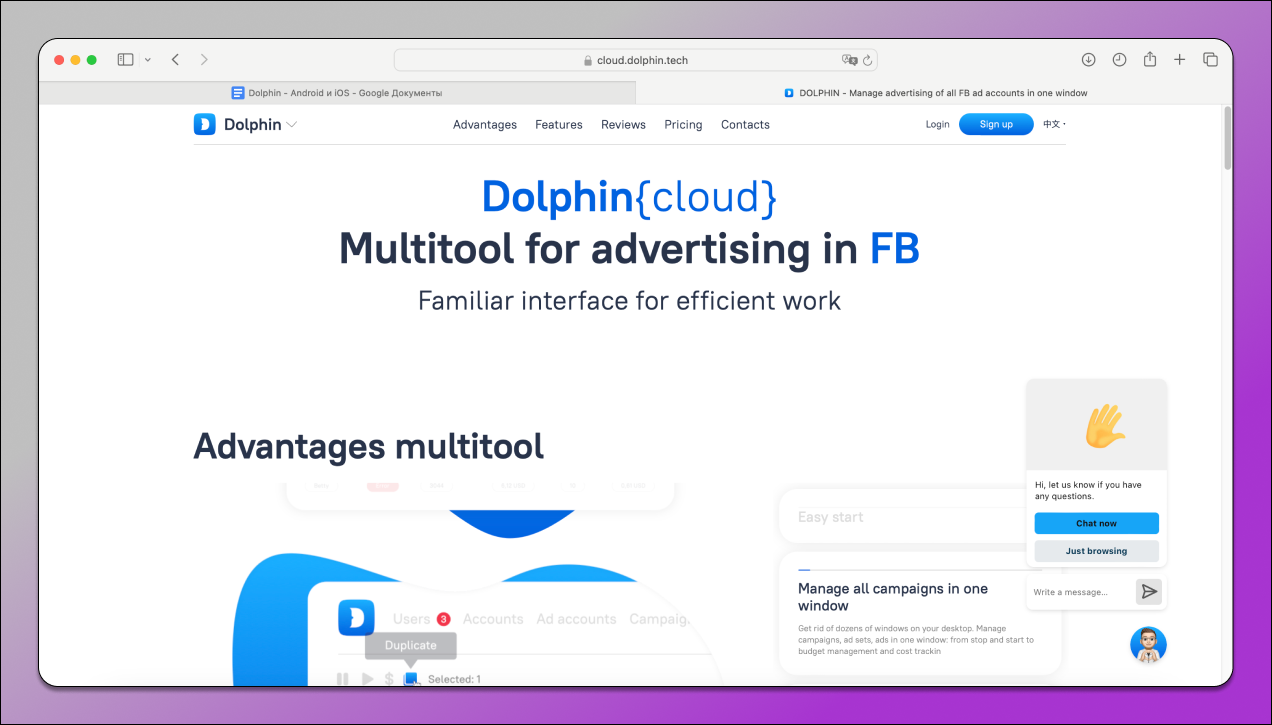
Task: Click the Advantages multitool heading
Action: [369, 446]
